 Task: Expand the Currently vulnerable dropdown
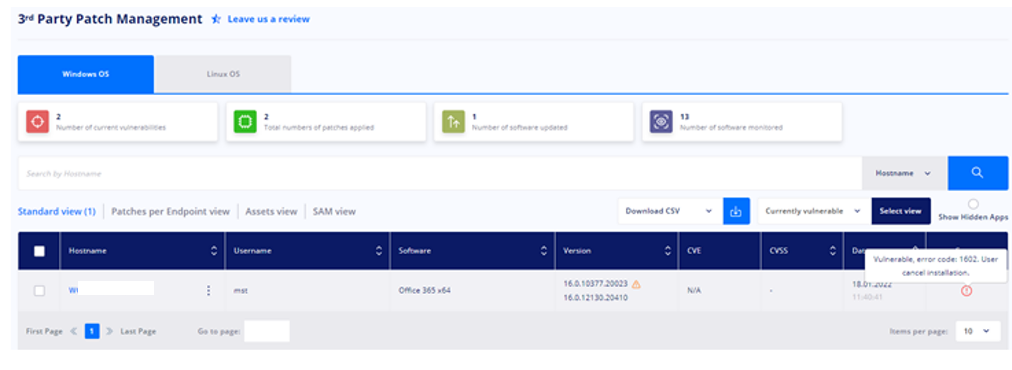[812, 211]
